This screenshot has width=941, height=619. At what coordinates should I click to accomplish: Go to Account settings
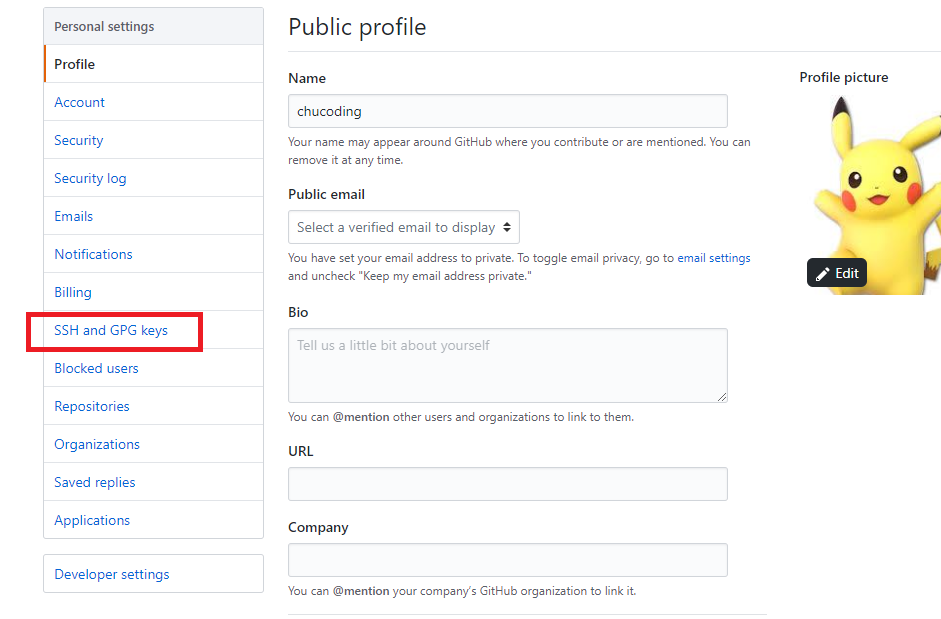(x=154, y=102)
